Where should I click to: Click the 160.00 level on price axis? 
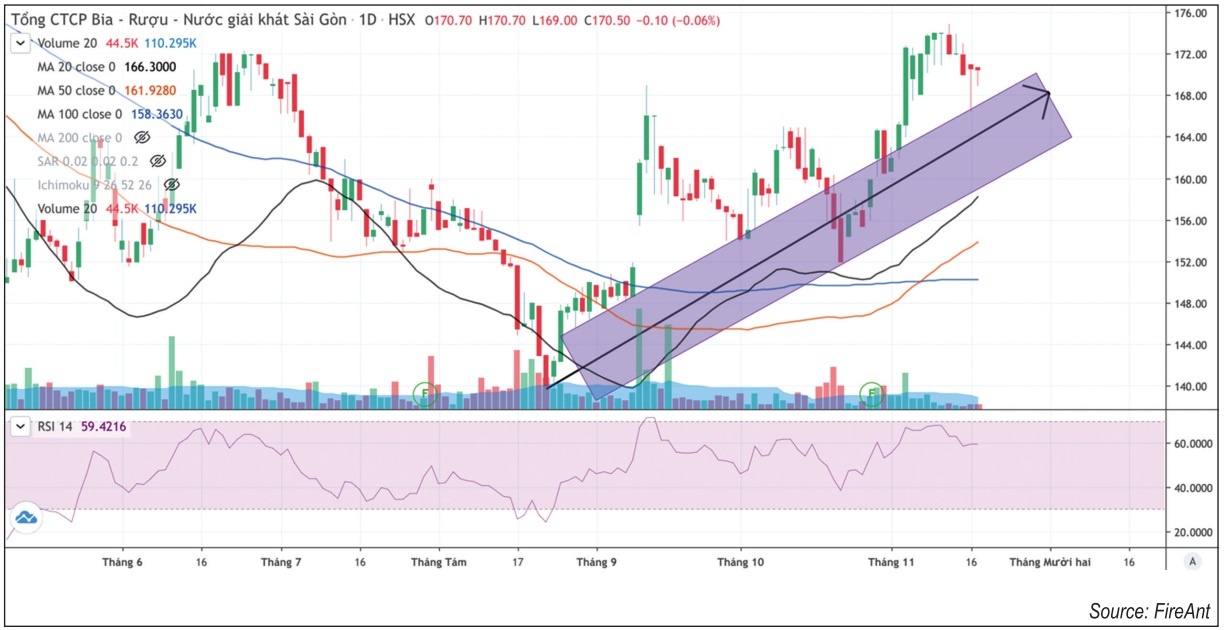pyautogui.click(x=1191, y=180)
